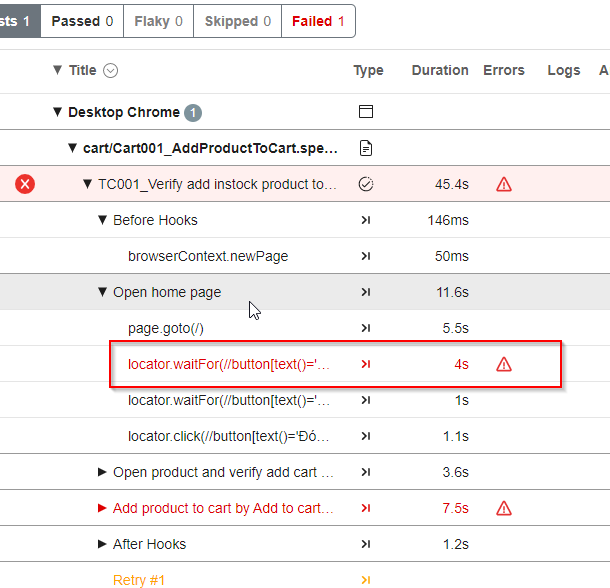Click the red failed status icon for TC001

click(x=25, y=184)
